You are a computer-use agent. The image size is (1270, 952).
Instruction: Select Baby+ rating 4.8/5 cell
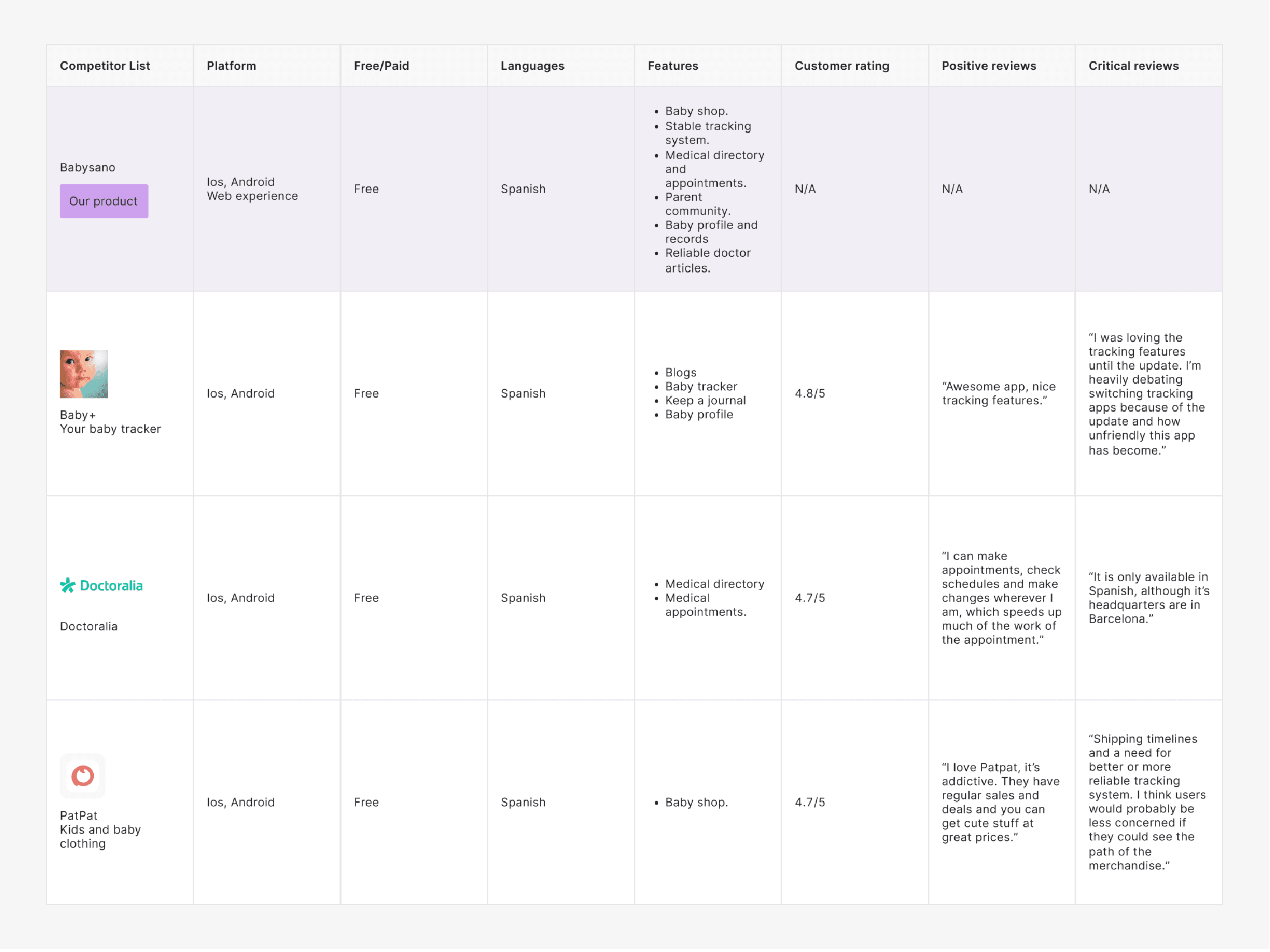809,394
